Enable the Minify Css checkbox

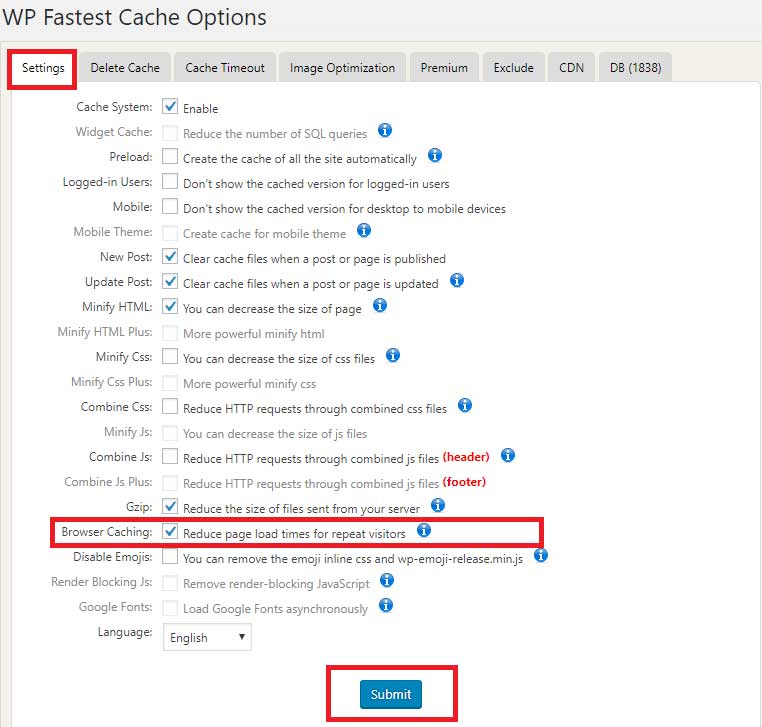click(x=170, y=356)
